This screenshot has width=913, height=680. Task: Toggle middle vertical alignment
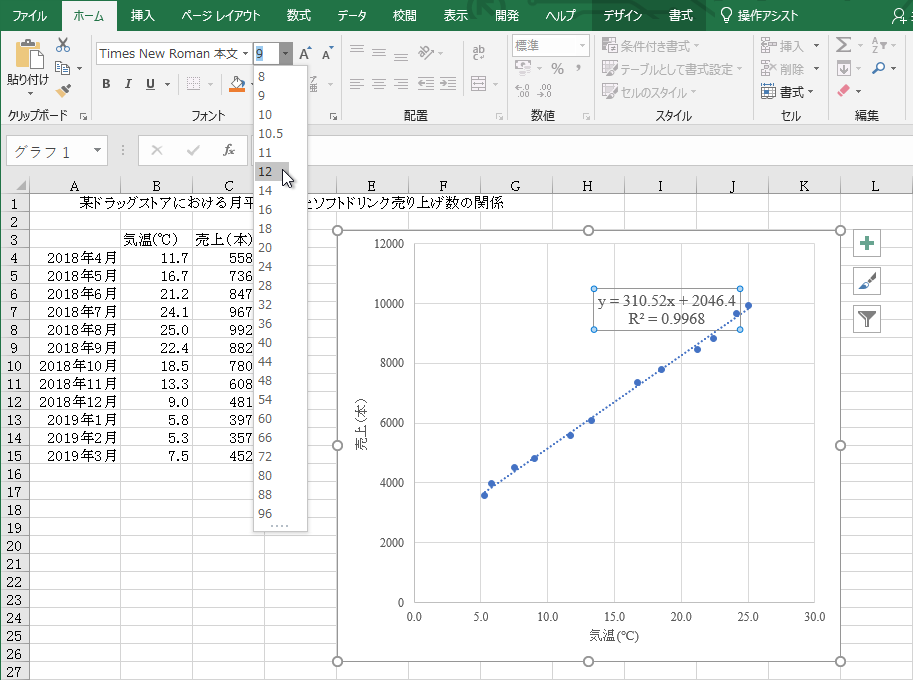379,53
